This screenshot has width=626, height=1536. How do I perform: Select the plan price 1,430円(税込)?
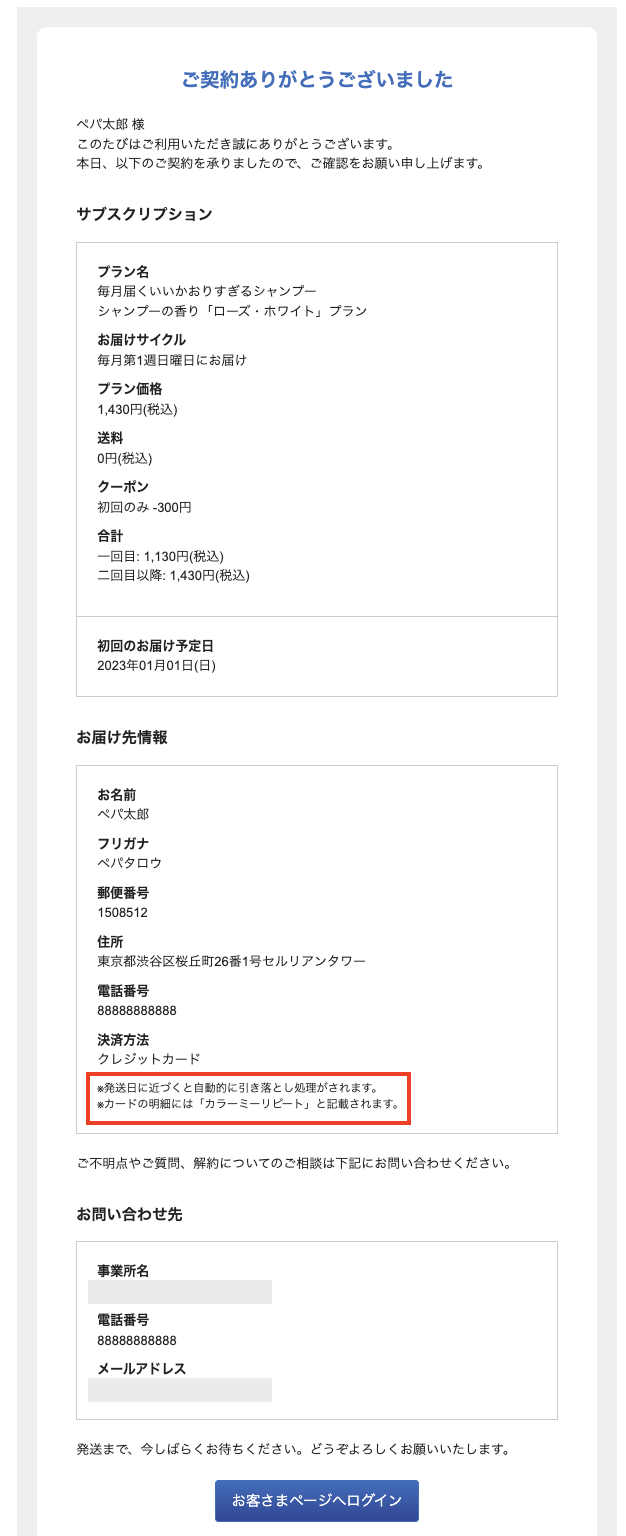click(137, 409)
